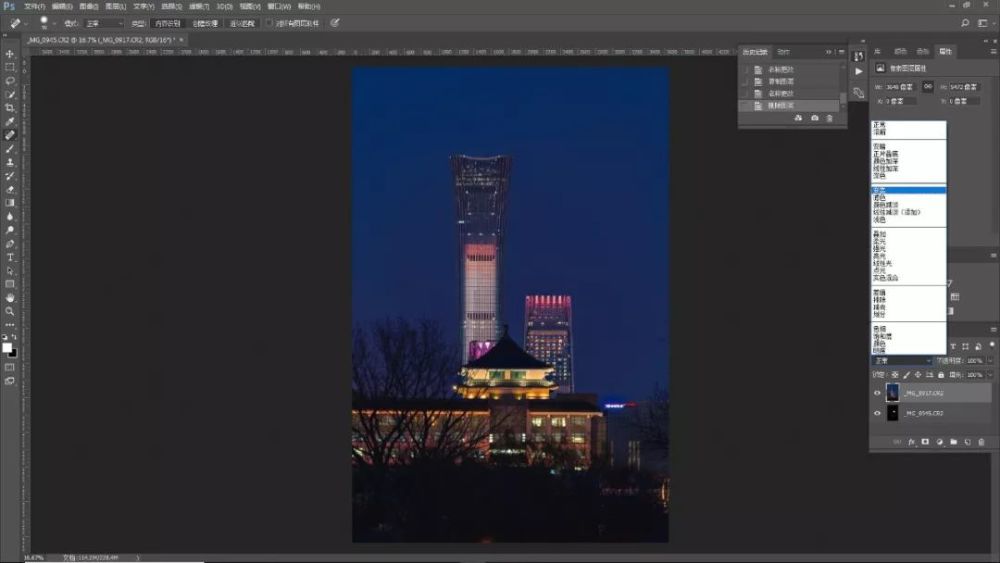Select the Lasso tool
This screenshot has width=1000, height=563.
click(x=10, y=81)
